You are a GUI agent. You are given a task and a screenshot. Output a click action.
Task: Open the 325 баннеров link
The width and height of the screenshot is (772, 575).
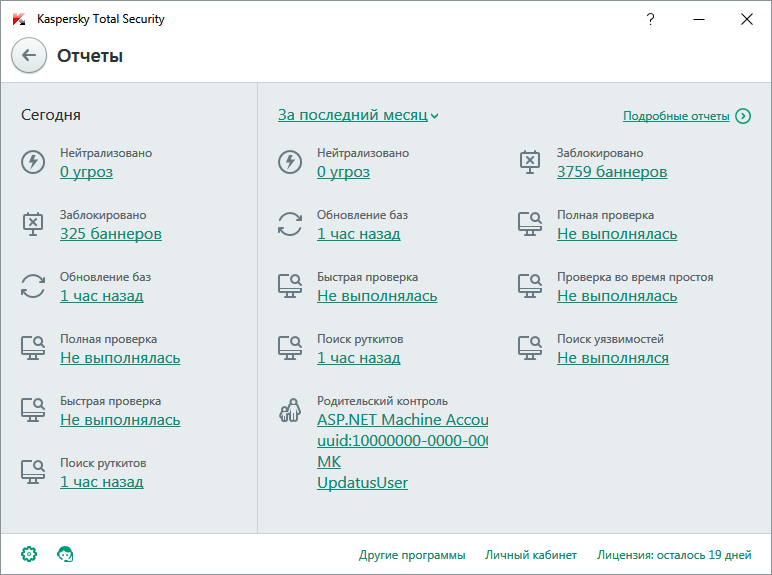click(111, 234)
